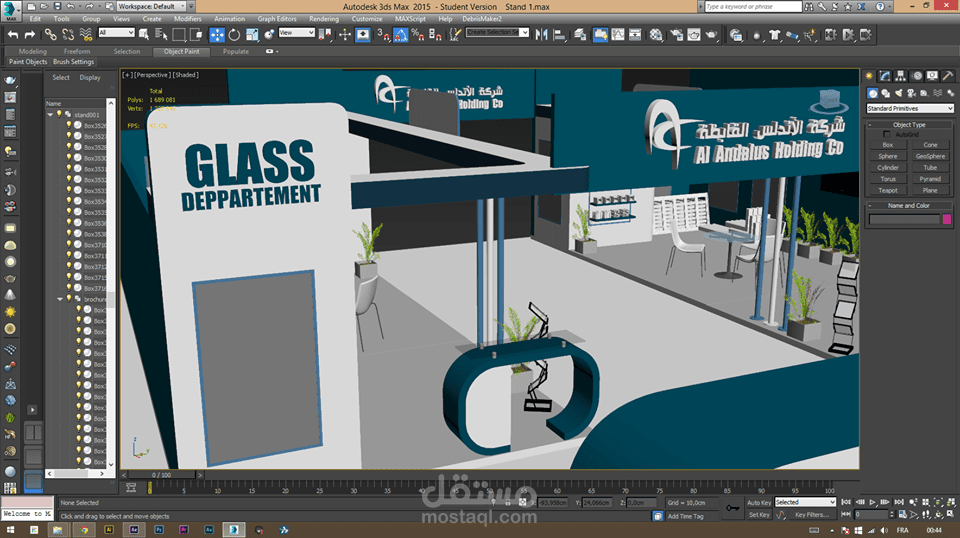Open the Create Selection Set dropdown
The width and height of the screenshot is (960, 538).
coord(497,32)
